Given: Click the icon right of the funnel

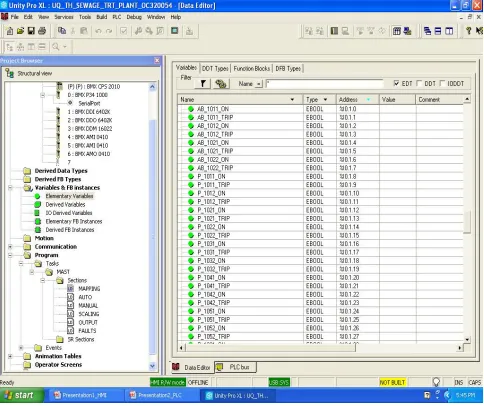Looking at the screenshot, I should pyautogui.click(x=221, y=84).
